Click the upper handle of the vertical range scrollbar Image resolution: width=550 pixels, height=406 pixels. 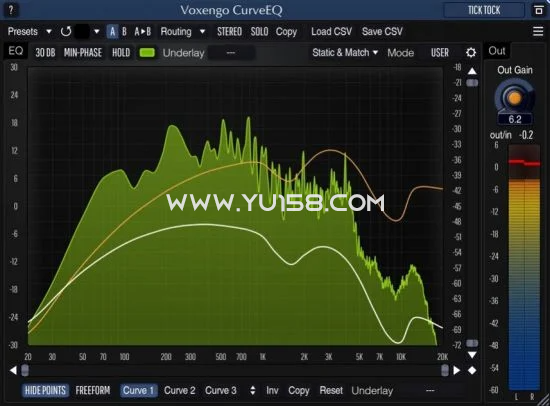(x=472, y=83)
